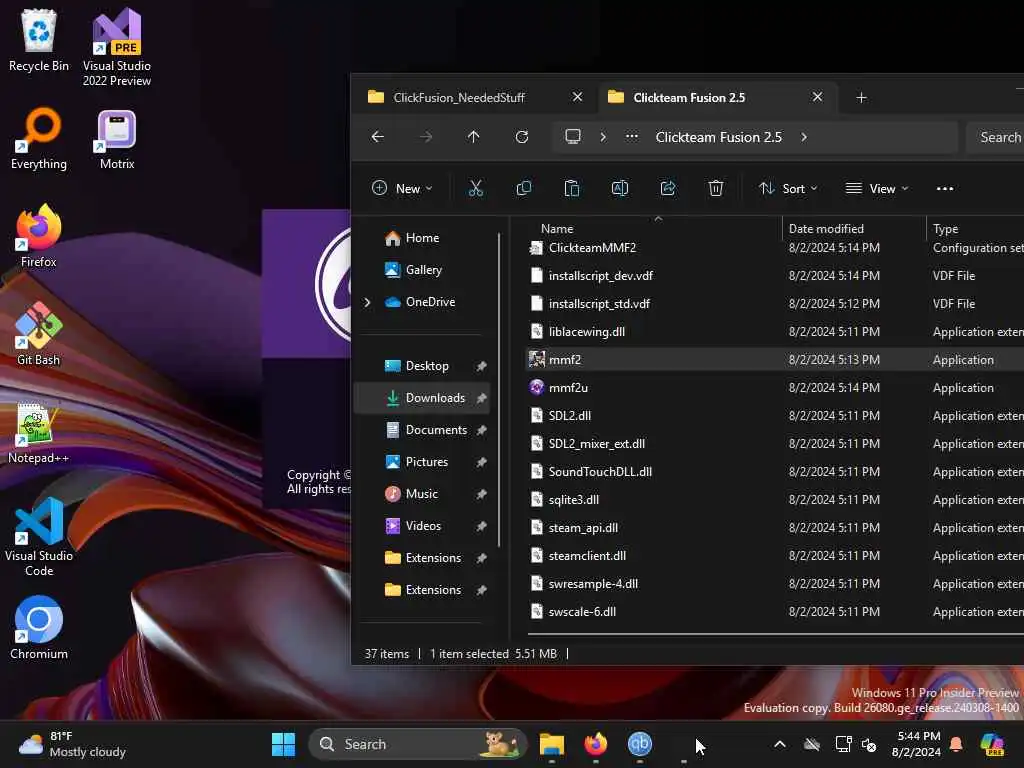This screenshot has height=768, width=1024.
Task: Sort by the Type column header
Action: click(x=946, y=229)
